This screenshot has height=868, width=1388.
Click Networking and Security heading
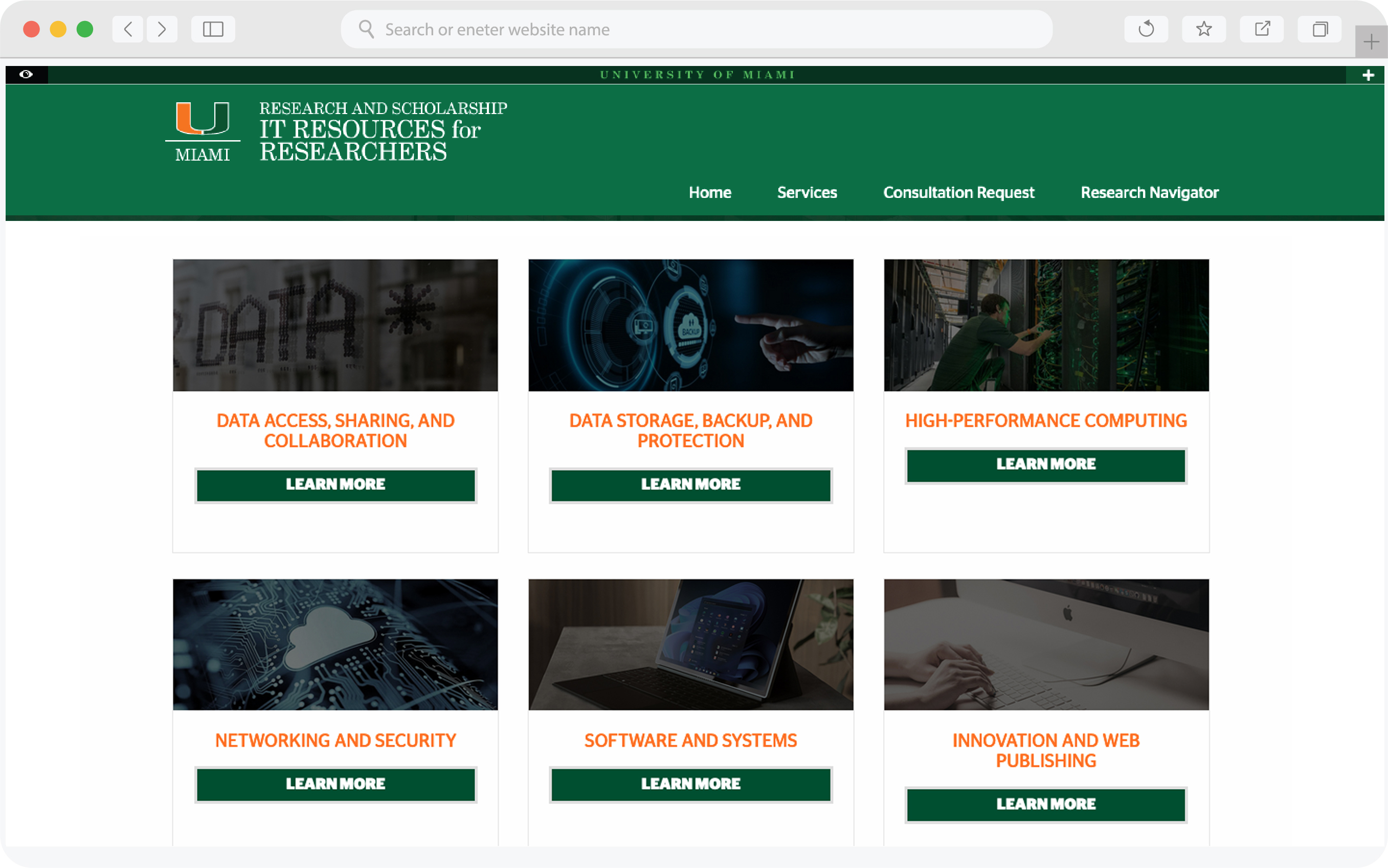(x=335, y=741)
